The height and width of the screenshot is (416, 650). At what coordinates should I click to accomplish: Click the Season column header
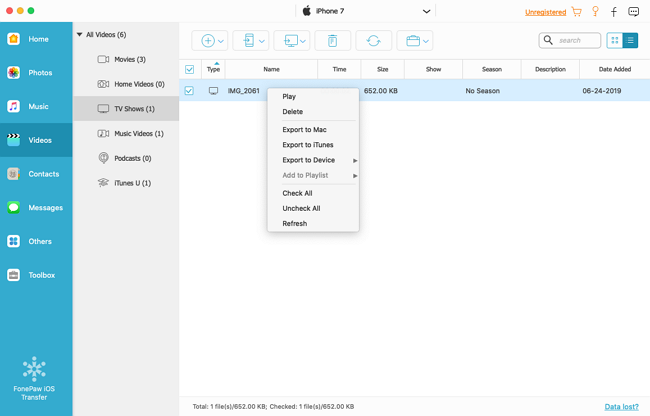492,70
